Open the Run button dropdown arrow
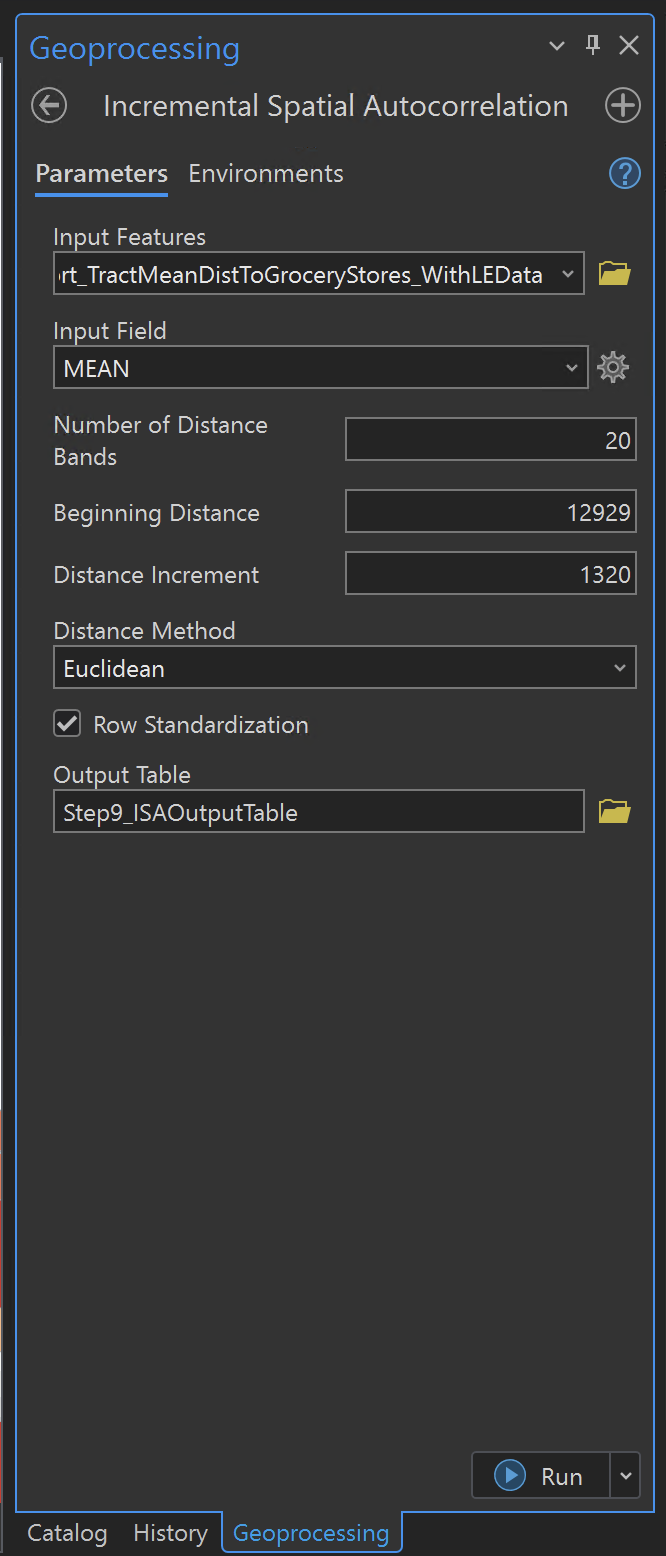This screenshot has height=1556, width=666. click(625, 1476)
